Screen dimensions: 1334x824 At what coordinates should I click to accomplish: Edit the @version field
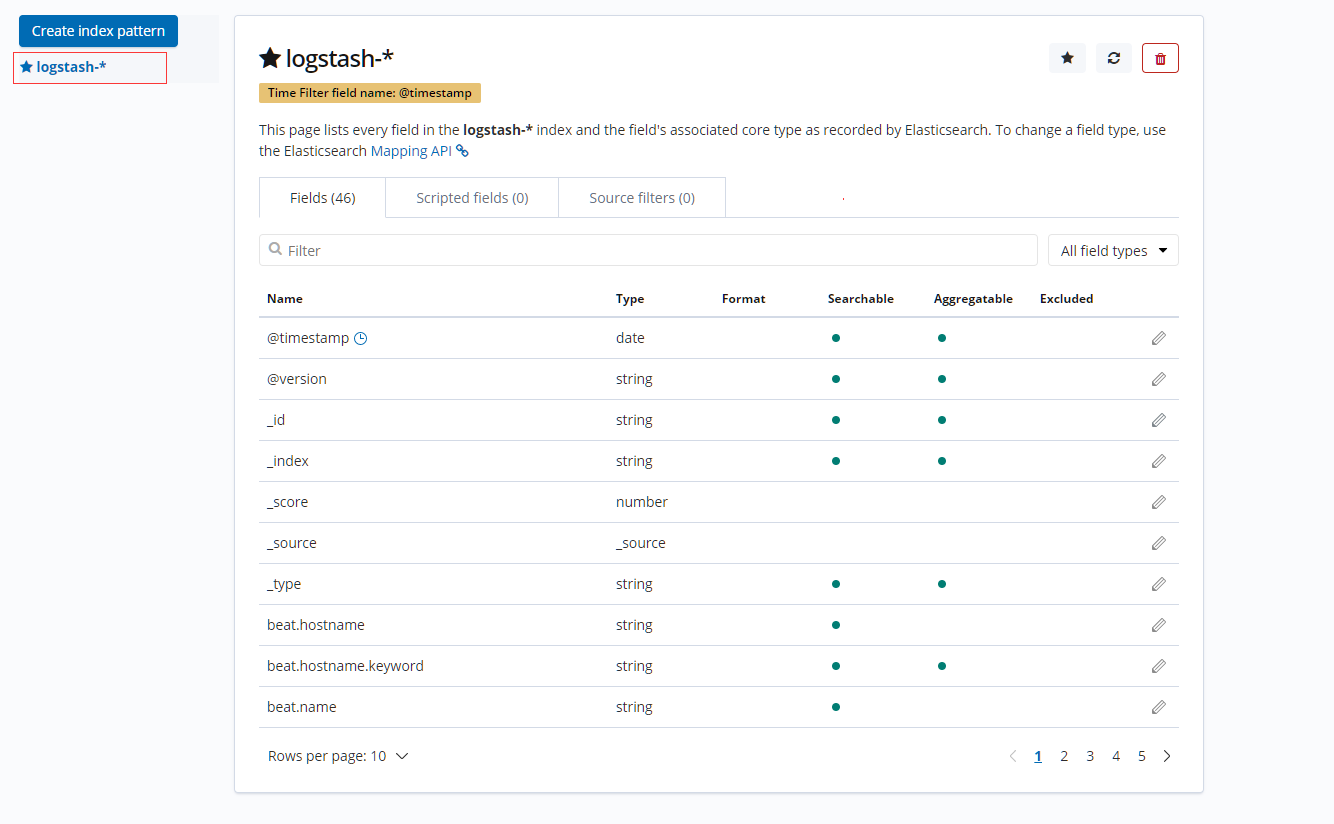coord(1159,378)
